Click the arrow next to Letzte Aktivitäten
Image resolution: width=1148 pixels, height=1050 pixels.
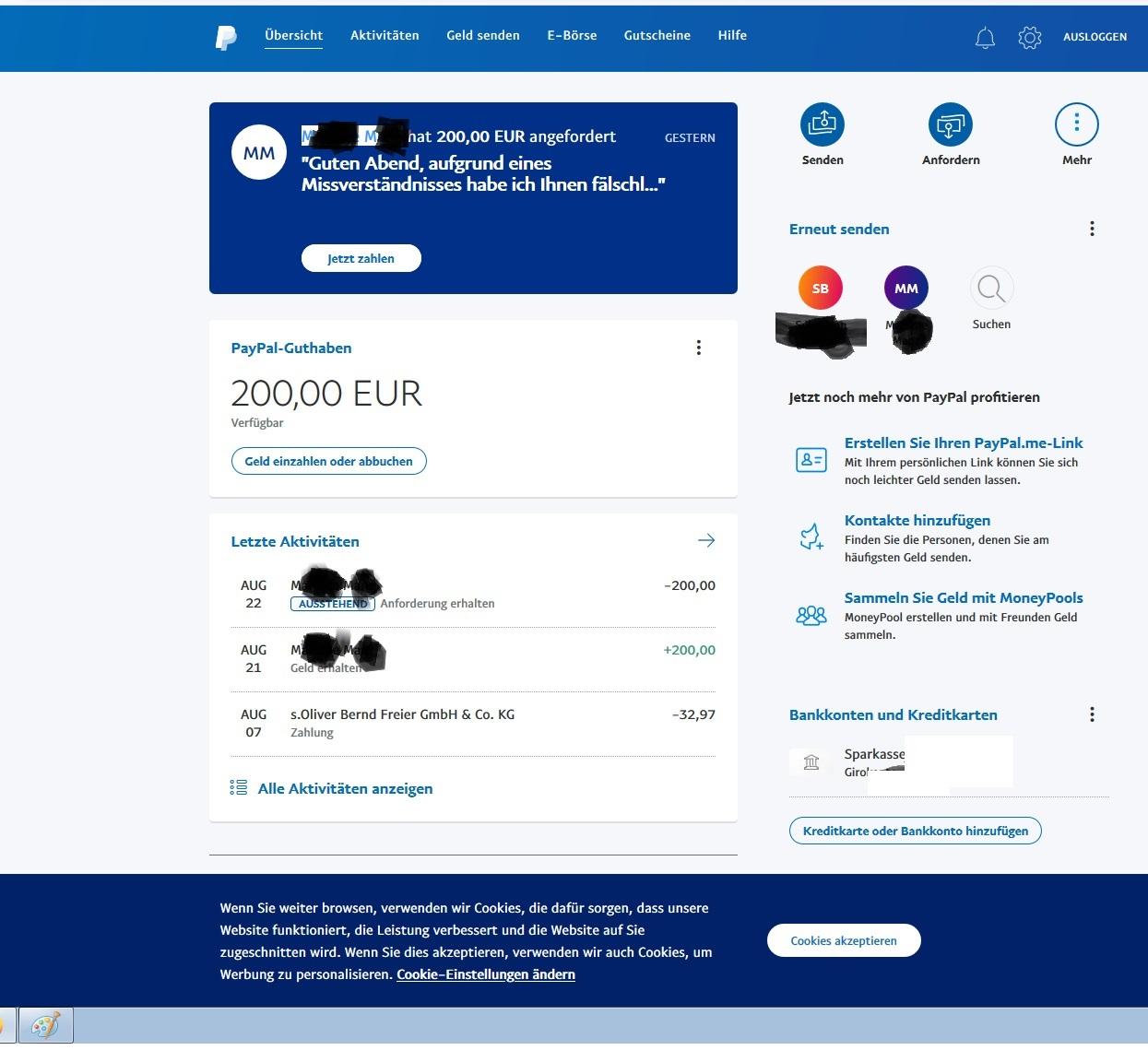pyautogui.click(x=706, y=541)
